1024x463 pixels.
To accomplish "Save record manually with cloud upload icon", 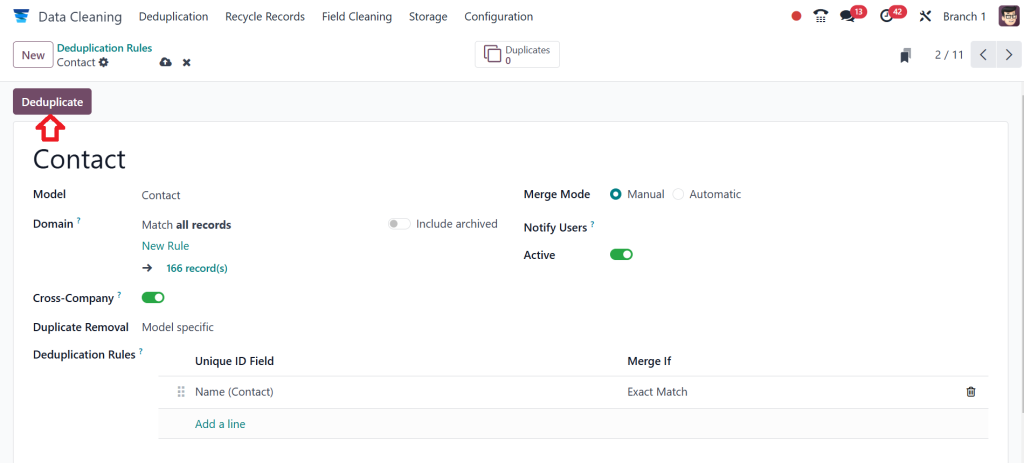I will click(166, 62).
